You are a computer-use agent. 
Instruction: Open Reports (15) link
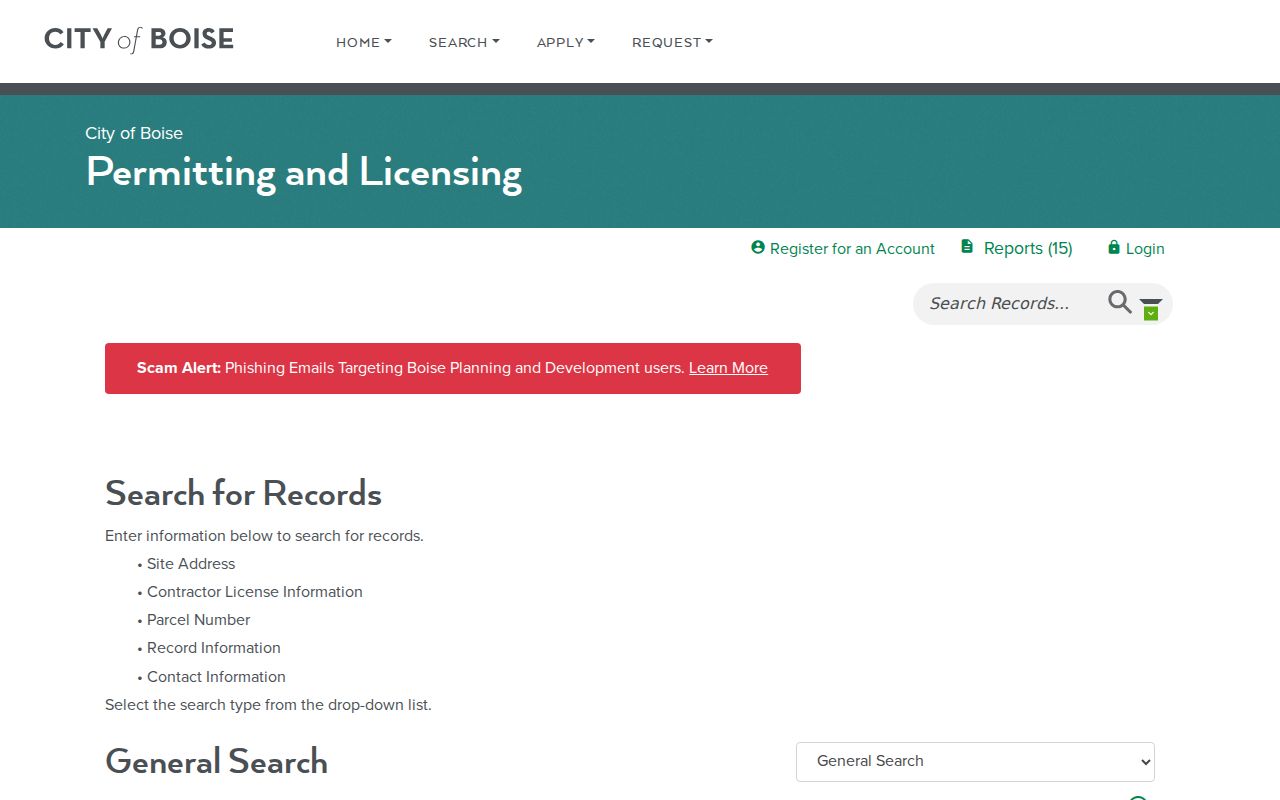[x=1016, y=248]
